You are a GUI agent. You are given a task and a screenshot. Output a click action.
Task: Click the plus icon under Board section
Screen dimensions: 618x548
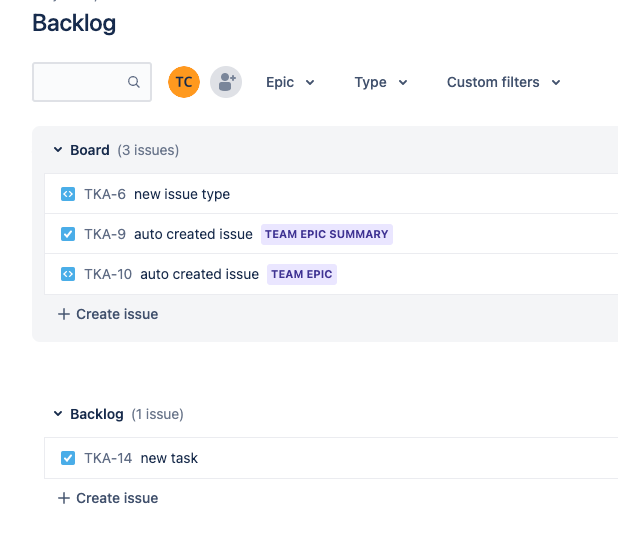click(x=64, y=314)
